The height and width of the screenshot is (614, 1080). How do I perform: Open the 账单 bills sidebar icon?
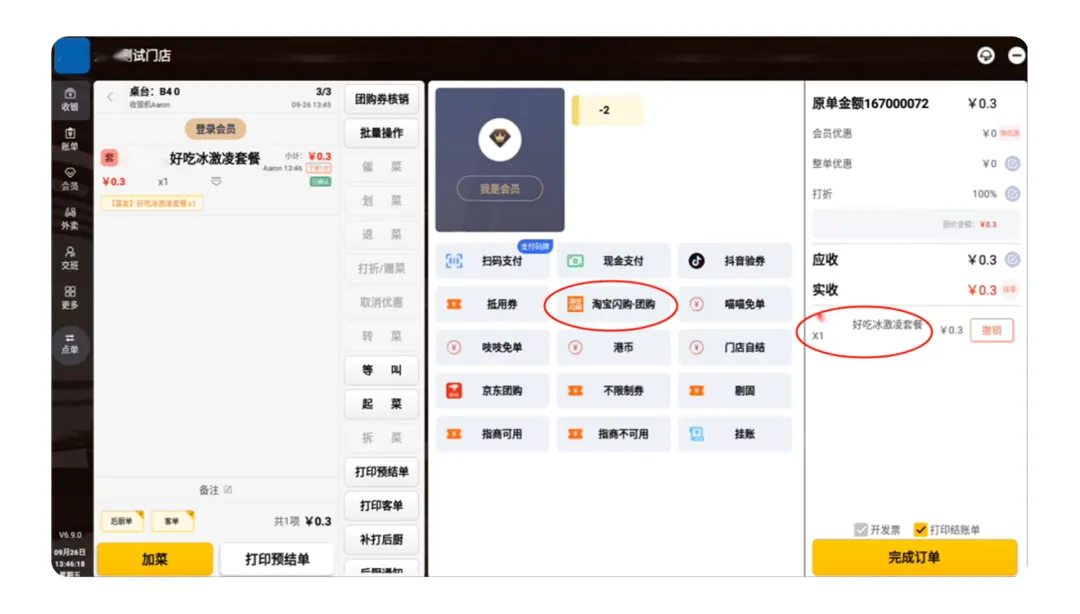70,138
